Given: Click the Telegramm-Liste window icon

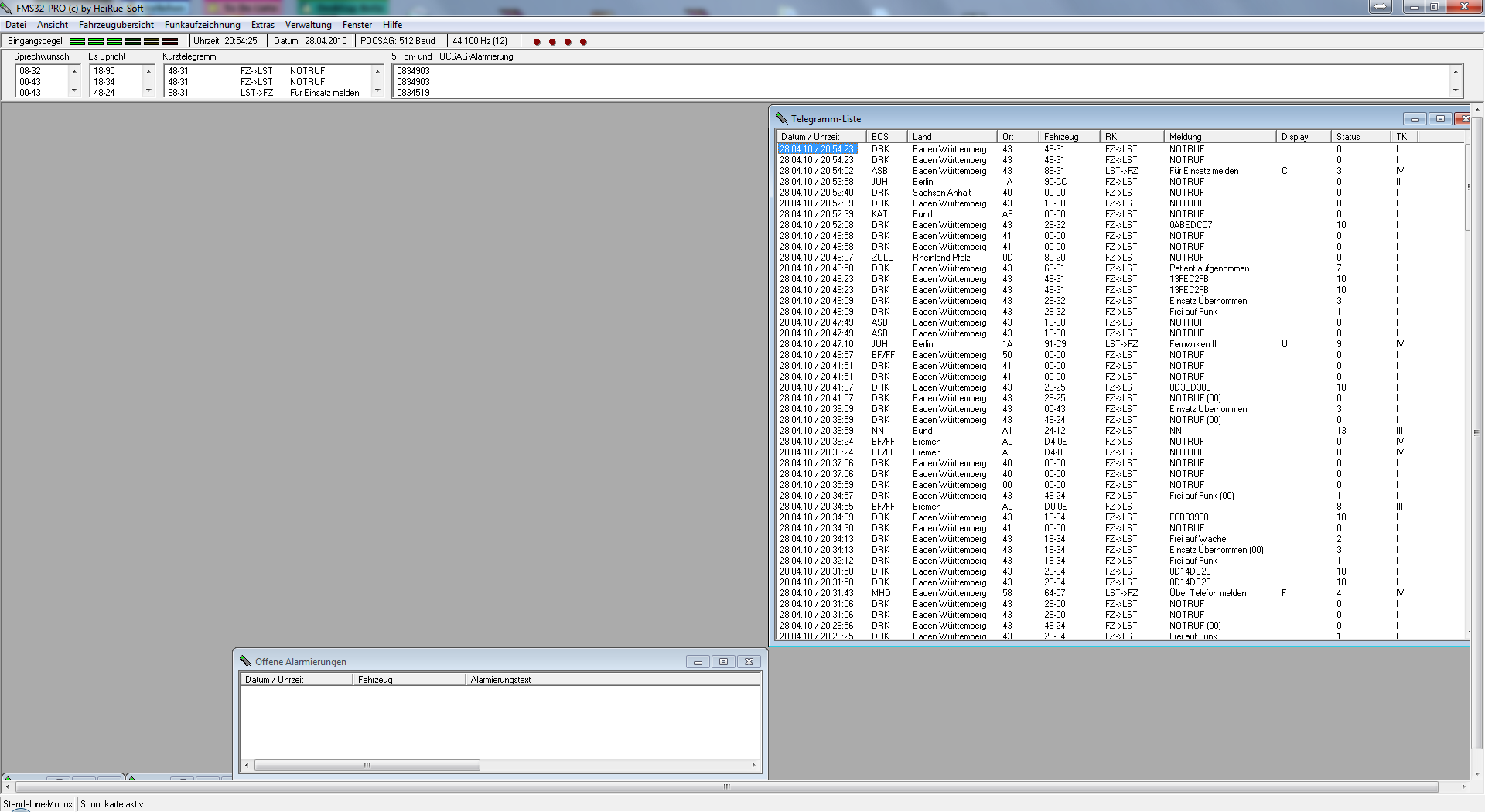Looking at the screenshot, I should click(782, 118).
